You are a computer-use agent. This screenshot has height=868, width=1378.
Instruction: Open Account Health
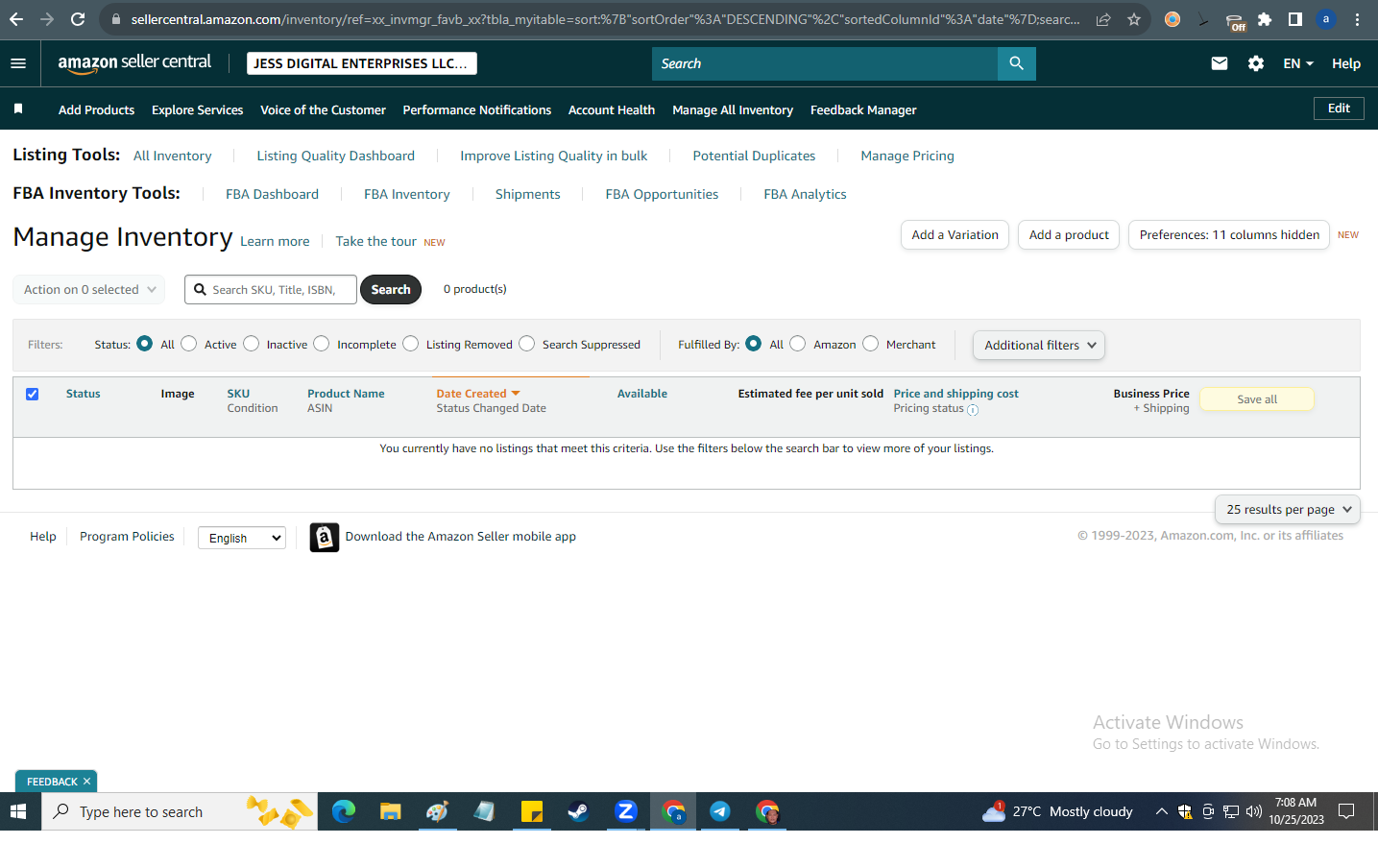tap(612, 109)
